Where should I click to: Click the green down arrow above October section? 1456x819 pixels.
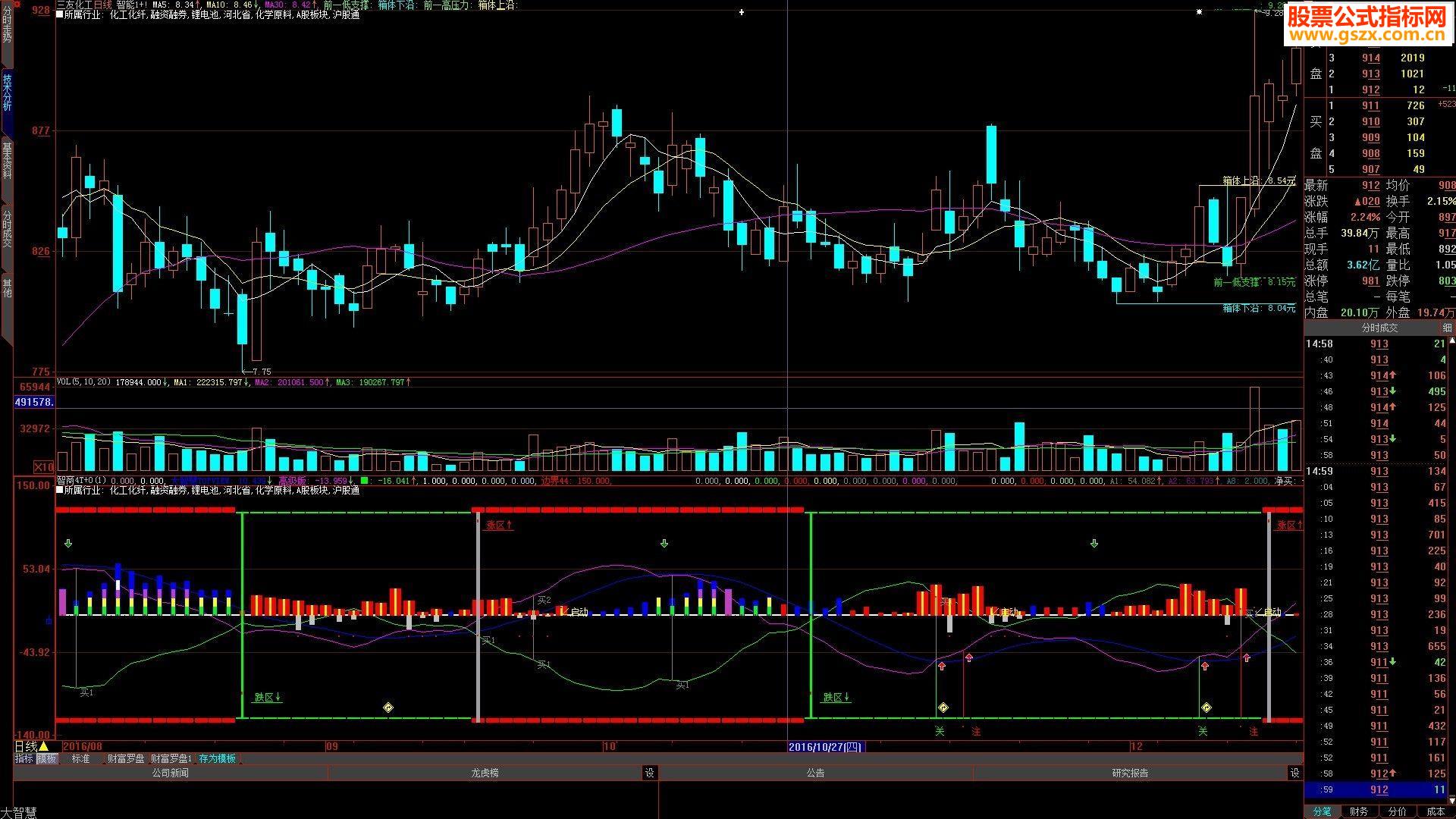tap(664, 544)
